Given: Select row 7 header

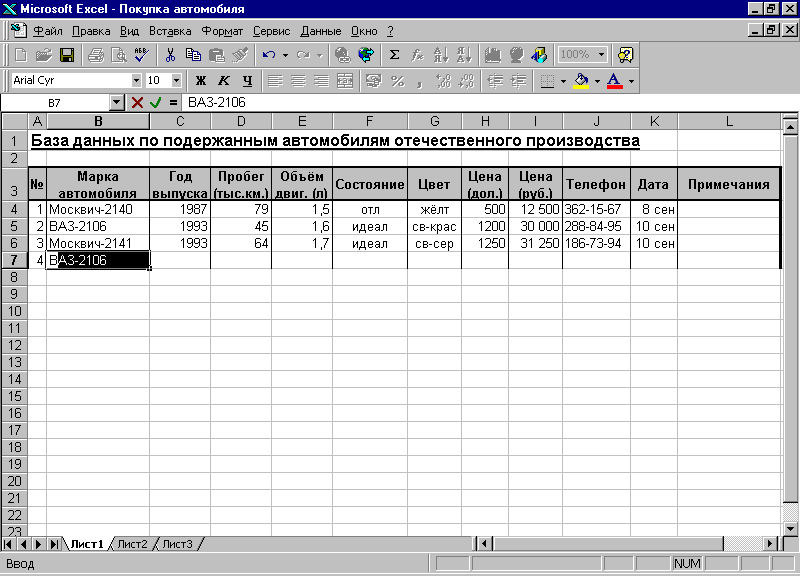Looking at the screenshot, I should [x=14, y=260].
